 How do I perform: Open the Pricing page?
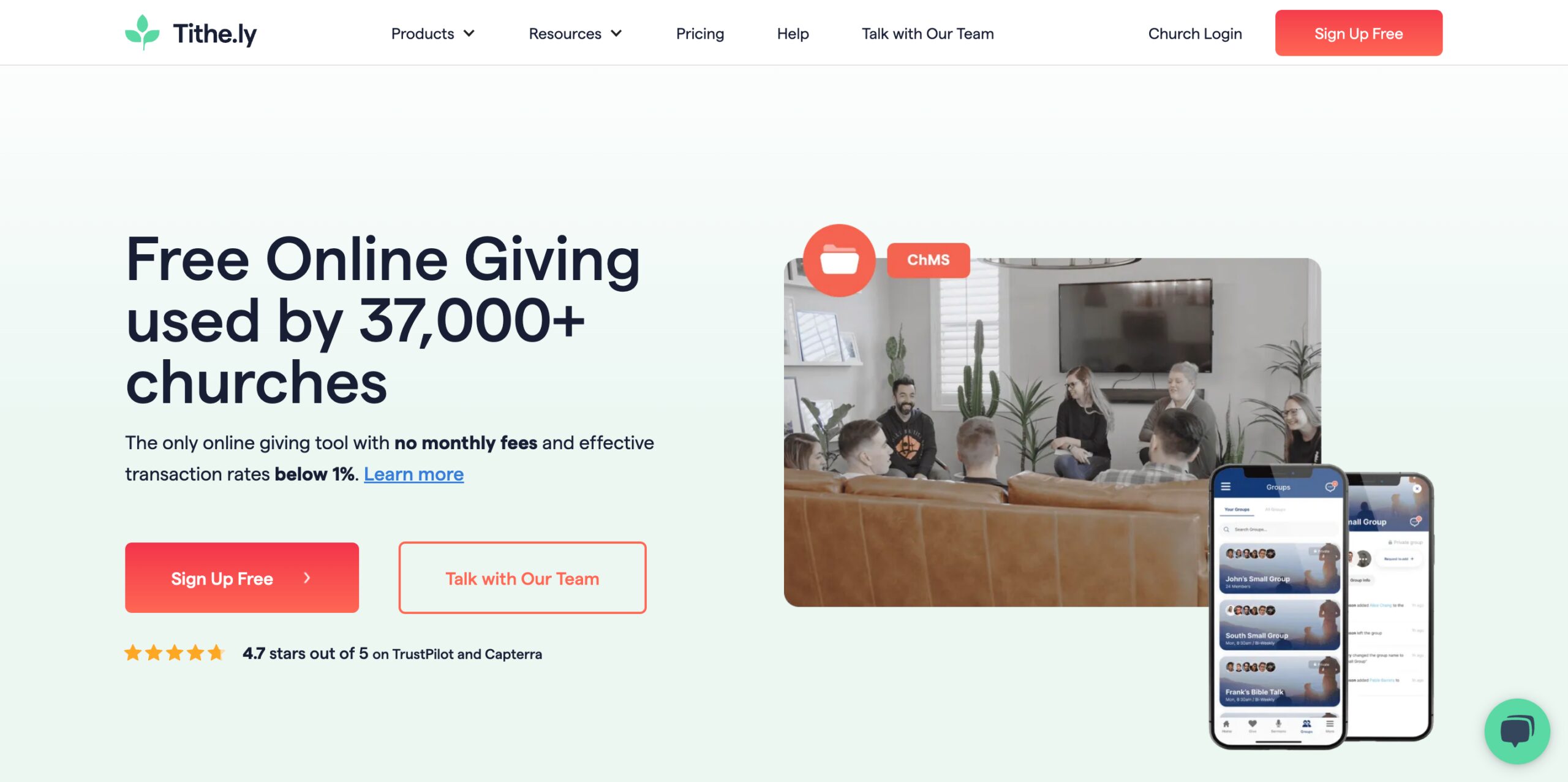[x=699, y=34]
